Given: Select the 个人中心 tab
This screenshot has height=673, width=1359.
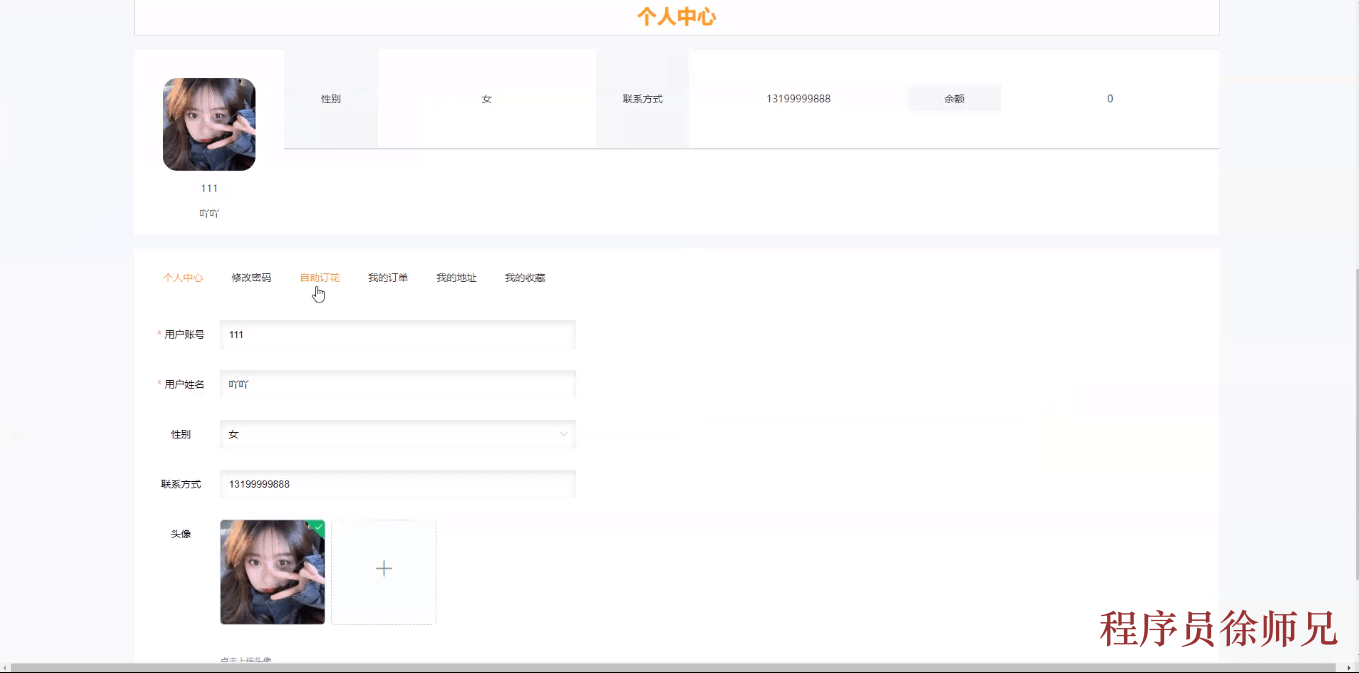Looking at the screenshot, I should pyautogui.click(x=183, y=277).
